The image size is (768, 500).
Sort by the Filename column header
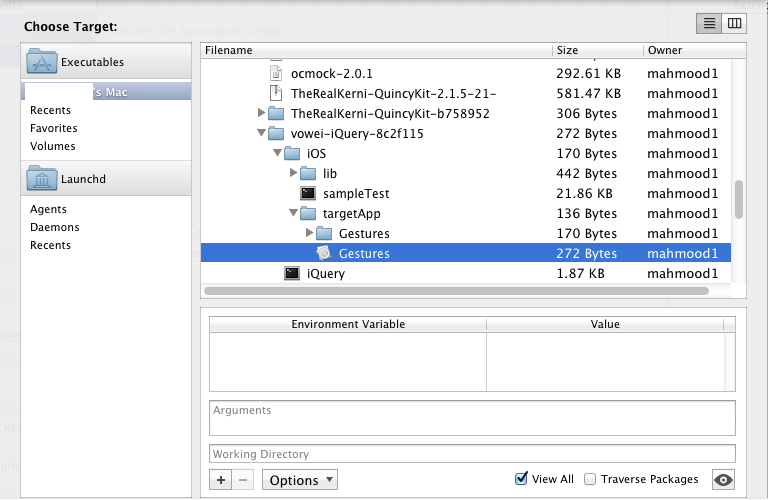point(376,50)
